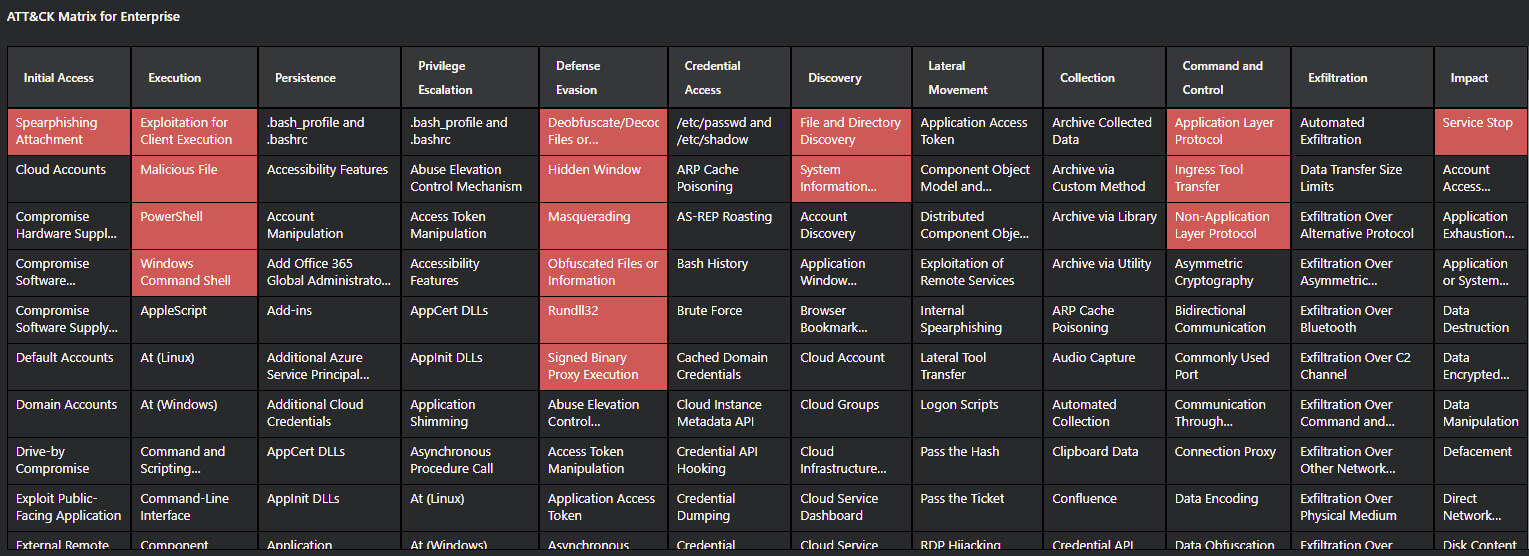Select Account Manipulation under Persistence

[330, 226]
